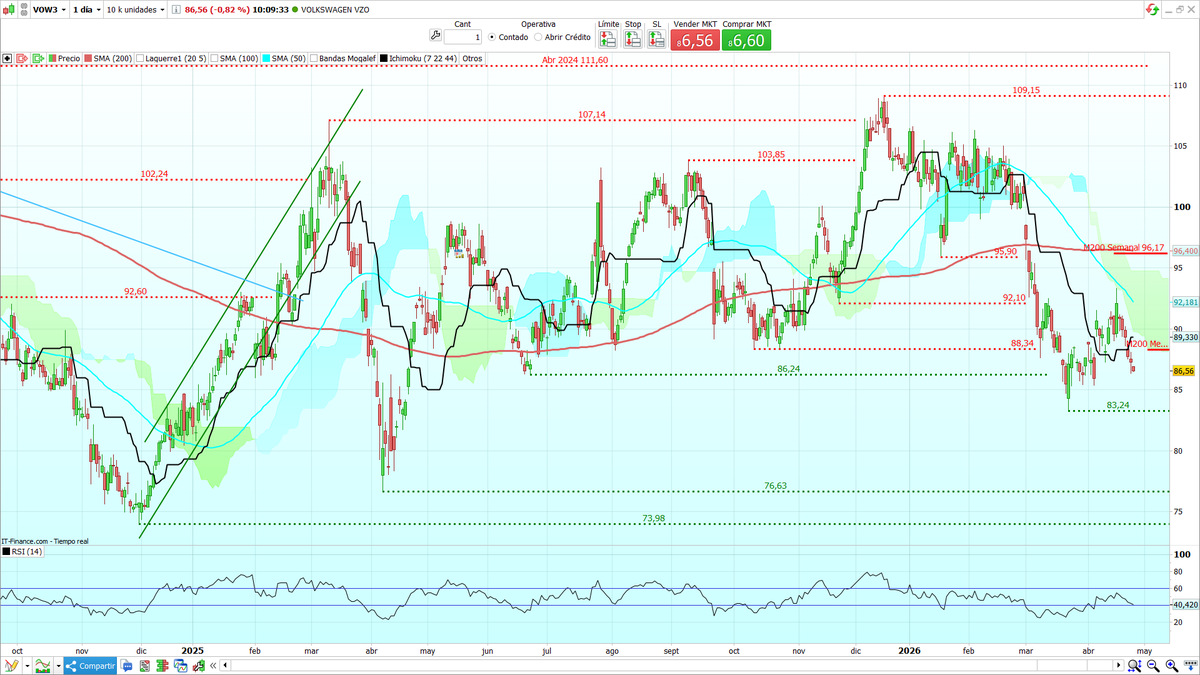
Task: Click the 92,181 SMA value axis label
Action: click(x=1185, y=301)
